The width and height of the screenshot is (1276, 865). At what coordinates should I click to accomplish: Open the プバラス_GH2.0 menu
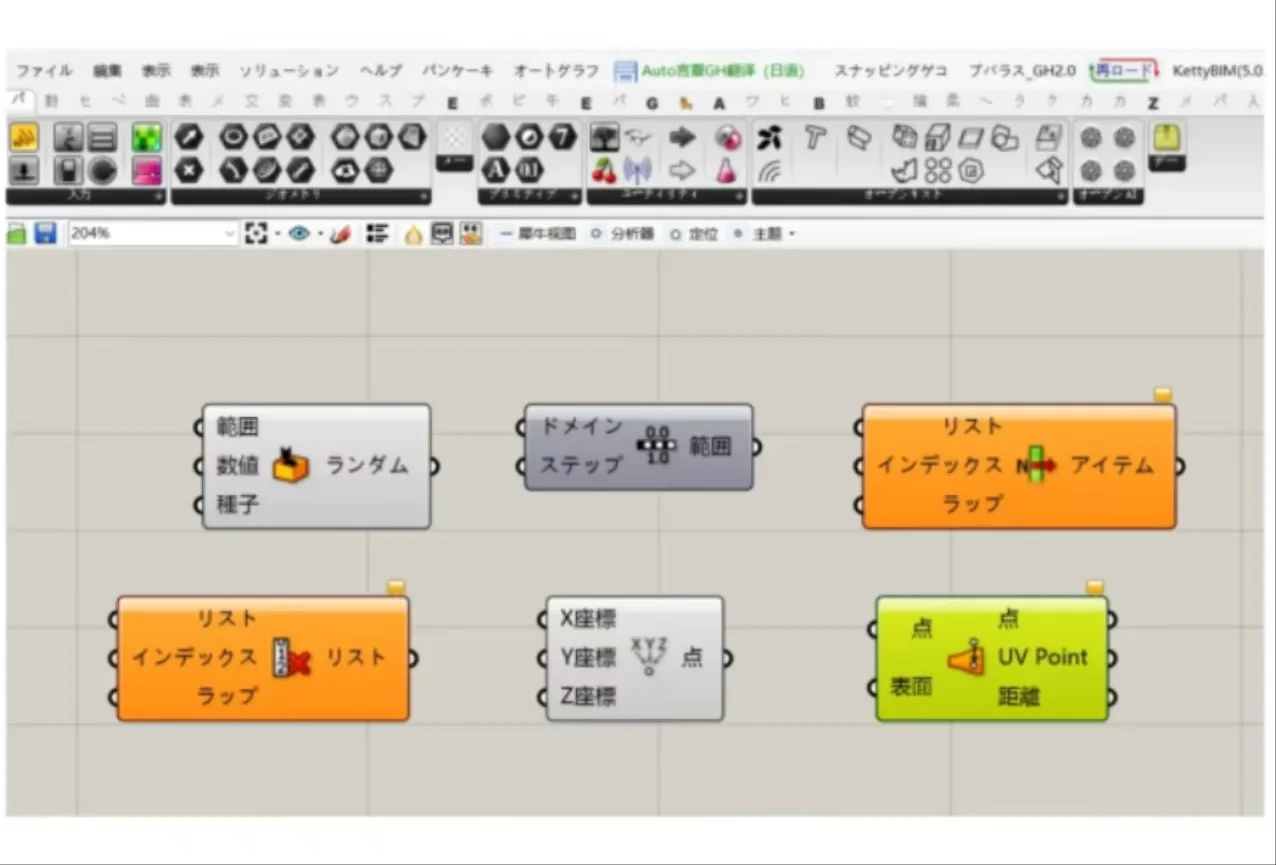click(1022, 71)
